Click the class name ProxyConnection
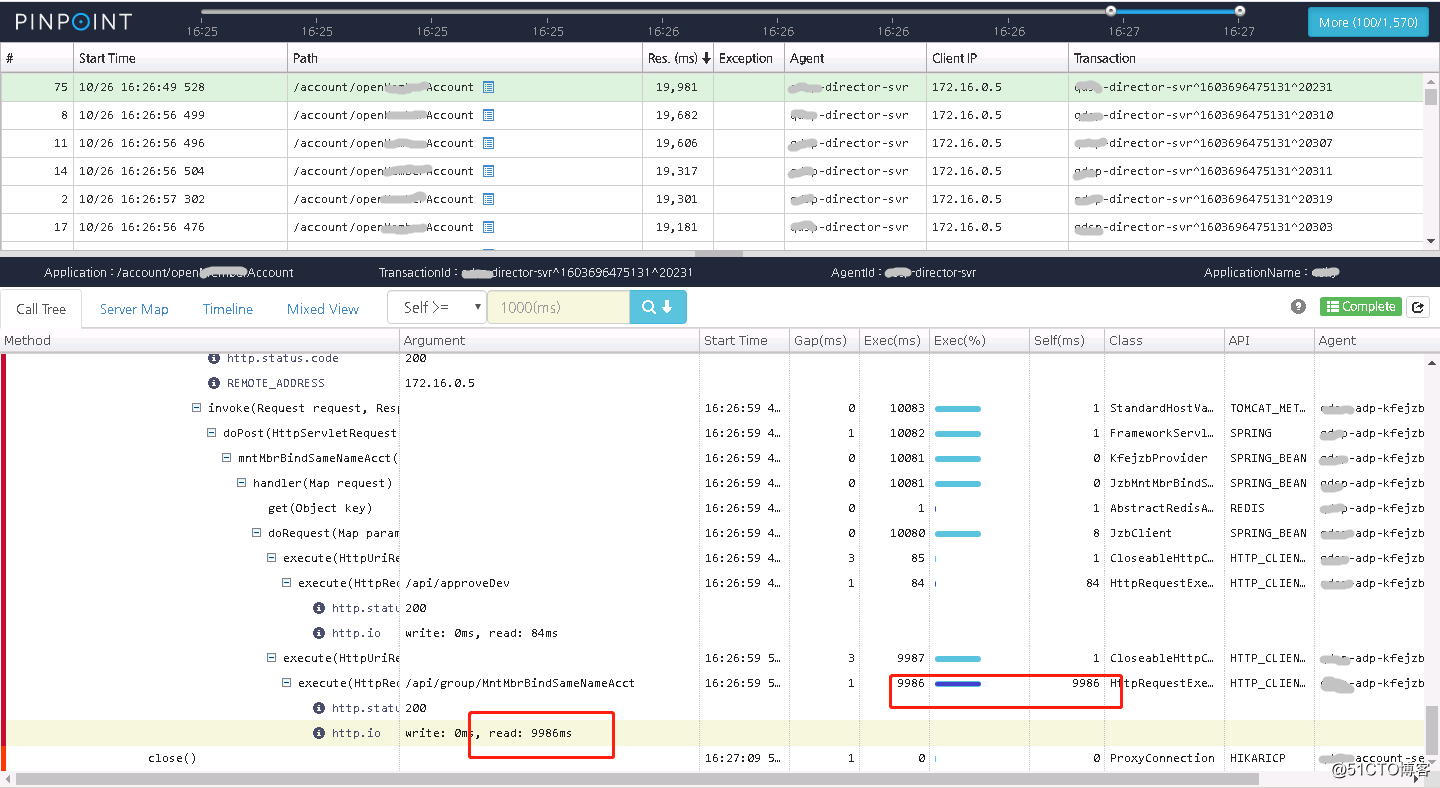Screen dimensions: 1440x788 coord(1162,758)
